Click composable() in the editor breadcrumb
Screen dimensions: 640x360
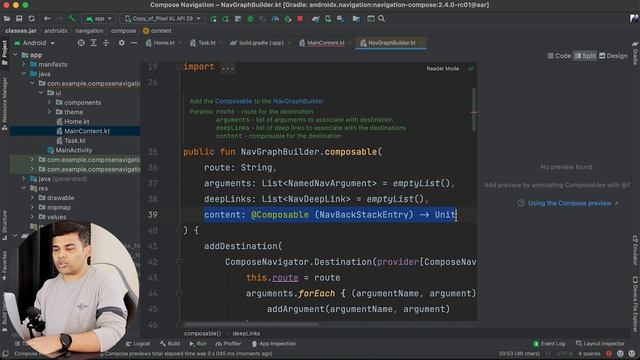click(202, 333)
